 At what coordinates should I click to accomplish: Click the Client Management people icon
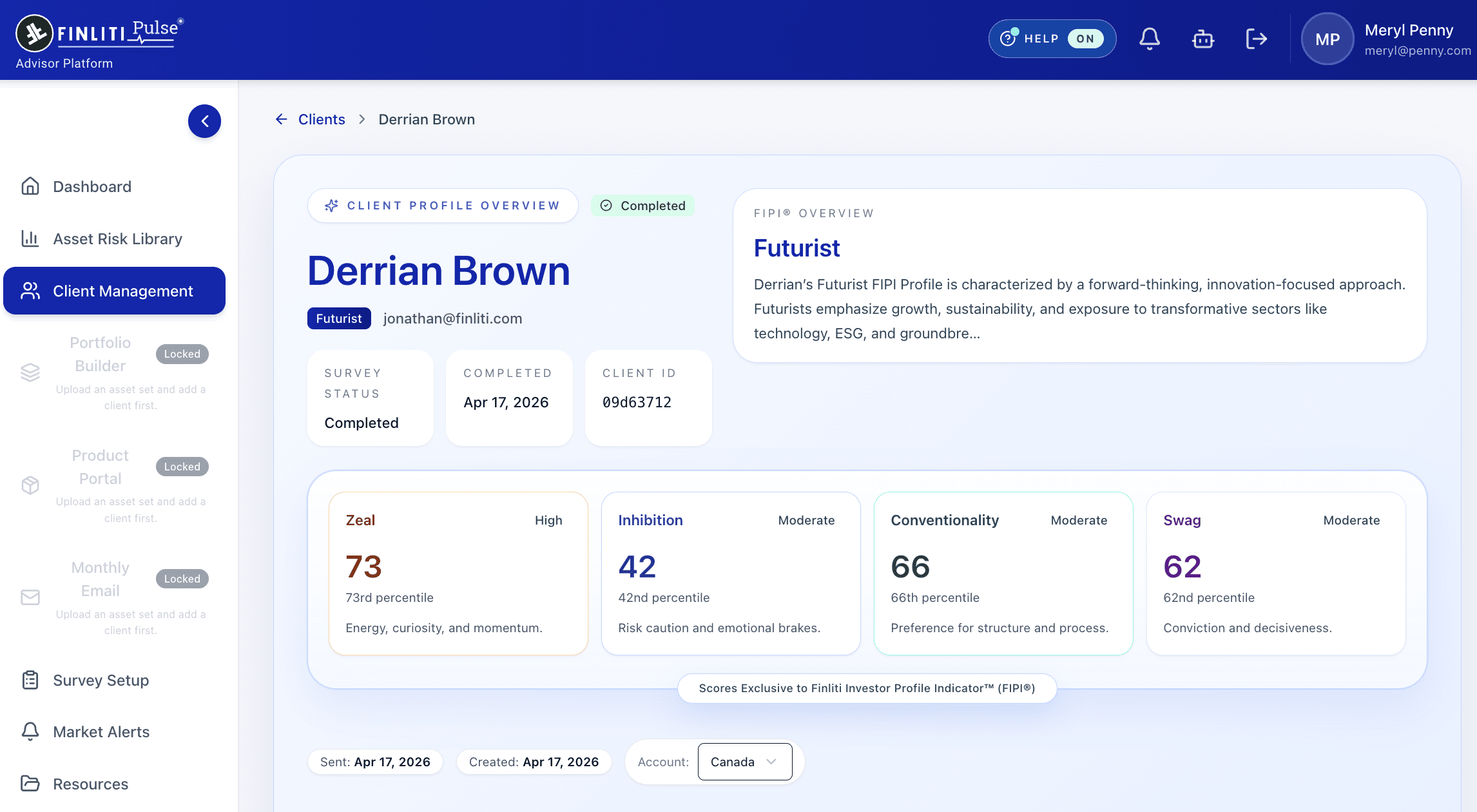pos(30,291)
